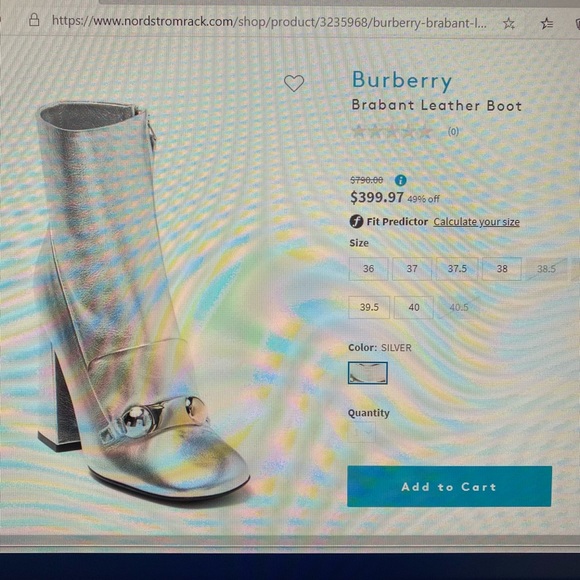Viewport: 580px width, 580px height.
Task: Click the padlock site security icon
Action: pos(34,20)
